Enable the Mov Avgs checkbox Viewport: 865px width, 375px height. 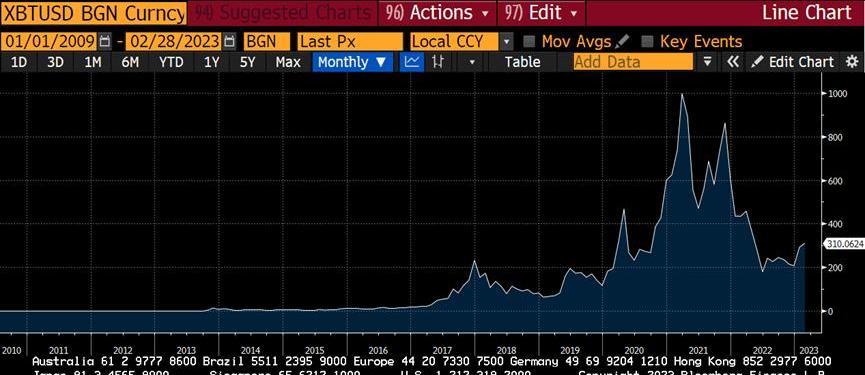pos(529,41)
